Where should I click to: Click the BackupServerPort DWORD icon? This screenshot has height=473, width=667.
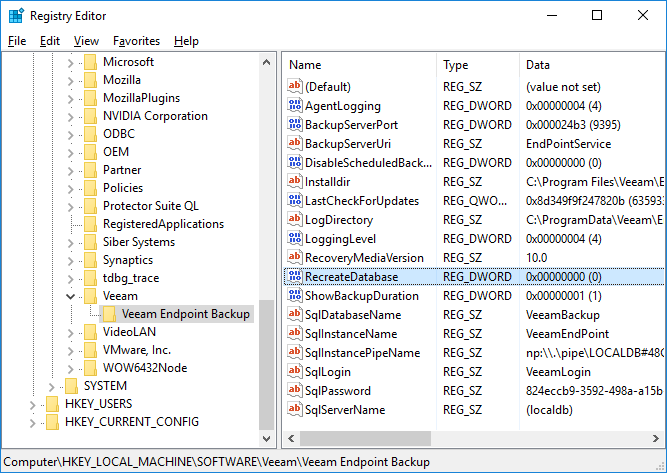coord(295,125)
